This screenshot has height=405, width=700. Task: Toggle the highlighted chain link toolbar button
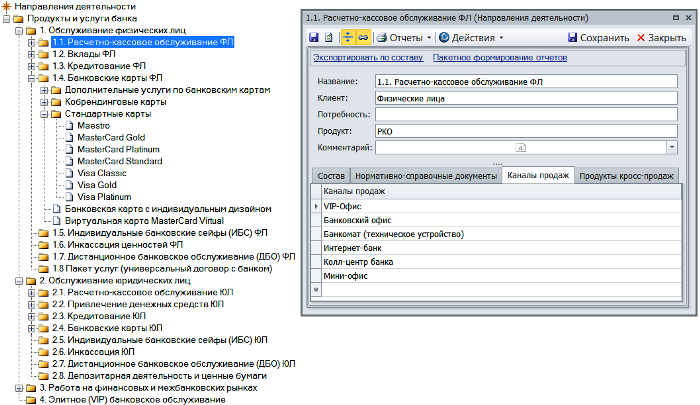point(363,37)
